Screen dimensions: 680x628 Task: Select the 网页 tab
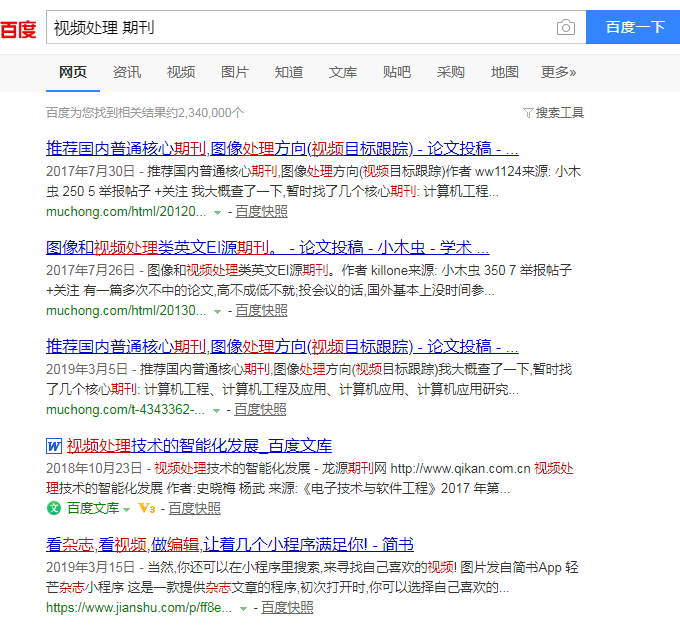[73, 72]
